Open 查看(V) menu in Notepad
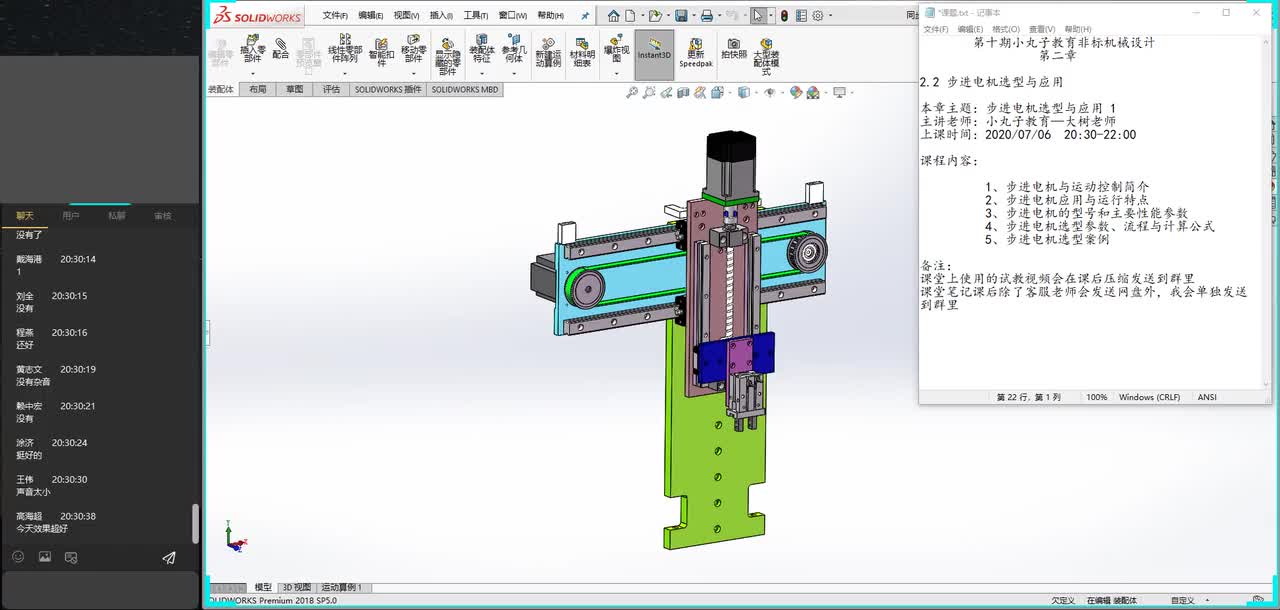Image resolution: width=1280 pixels, height=610 pixels. tap(1043, 30)
